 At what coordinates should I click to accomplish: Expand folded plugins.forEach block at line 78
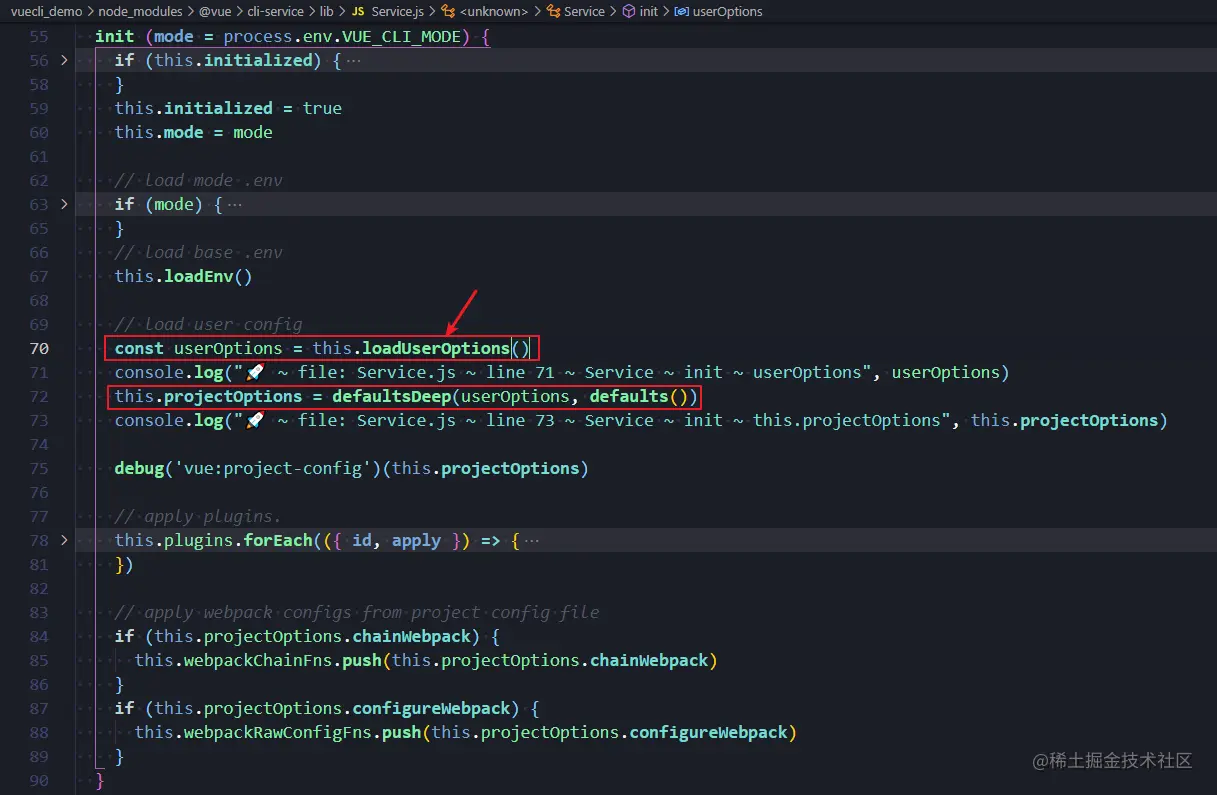pos(65,540)
